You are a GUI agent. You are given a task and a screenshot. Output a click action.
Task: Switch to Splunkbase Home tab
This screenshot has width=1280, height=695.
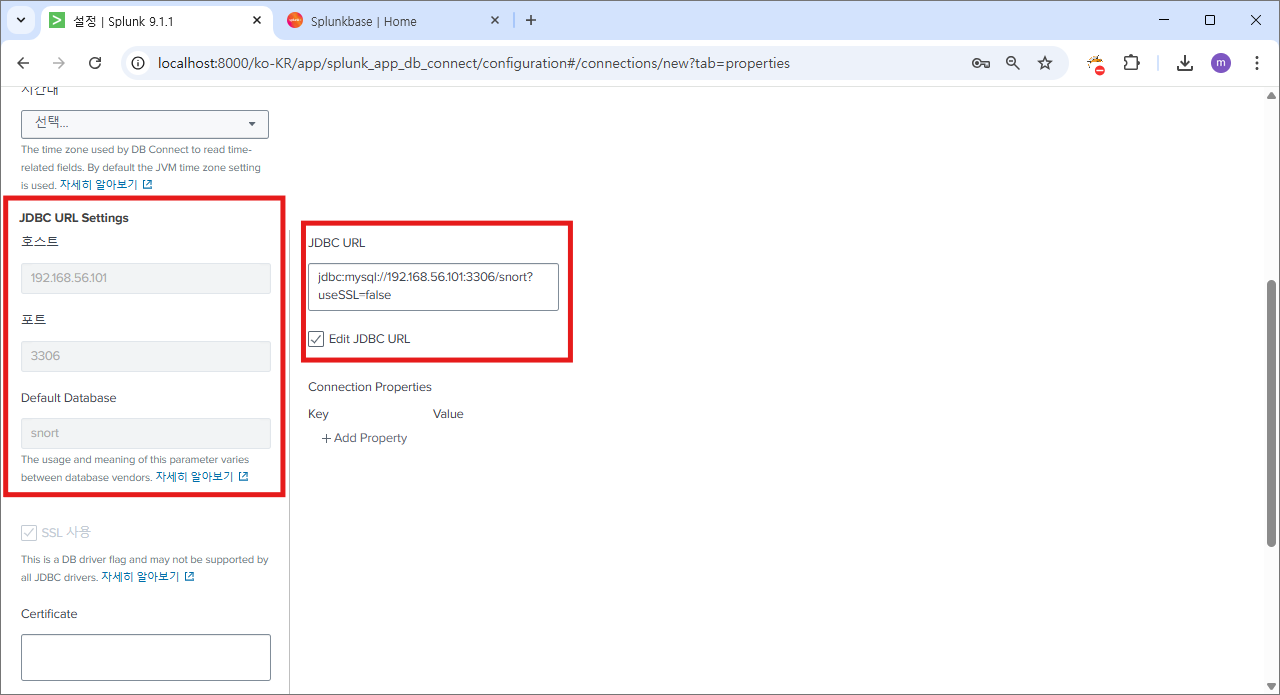pyautogui.click(x=392, y=21)
